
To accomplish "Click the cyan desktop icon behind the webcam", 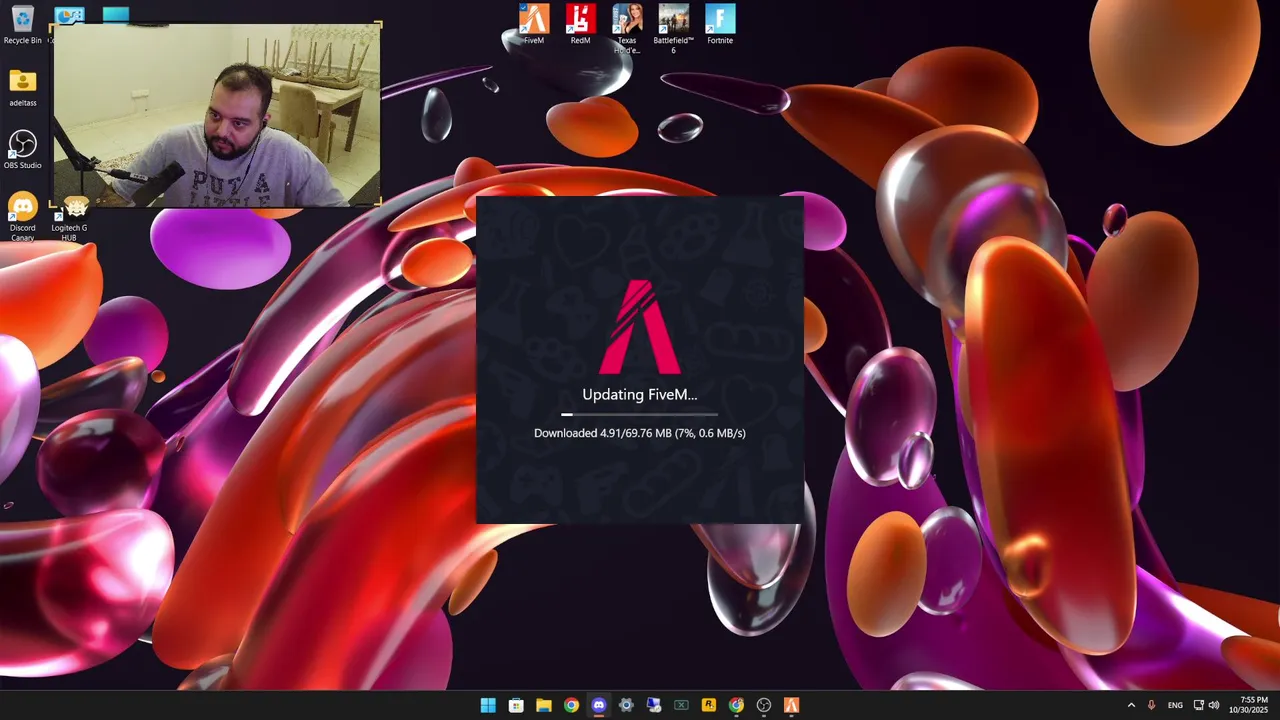I will tap(116, 14).
